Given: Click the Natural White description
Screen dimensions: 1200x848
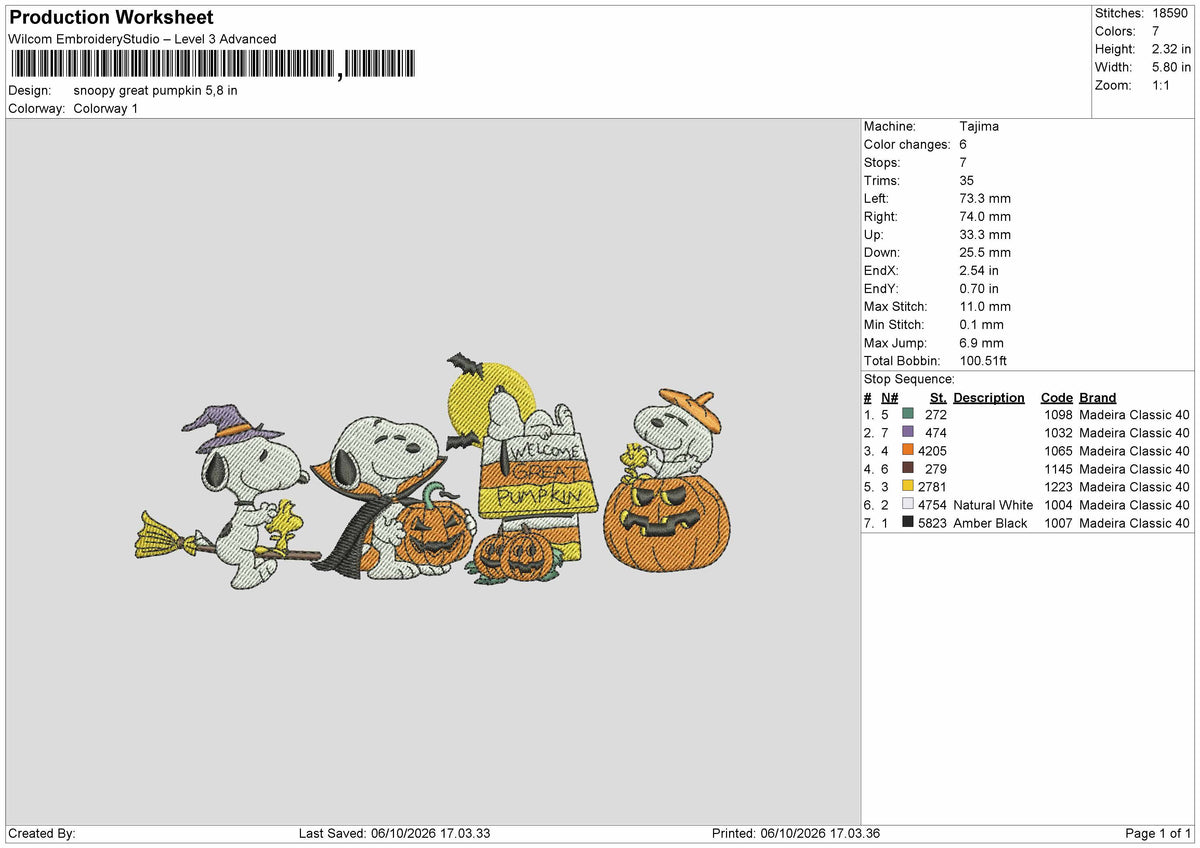Looking at the screenshot, I should coord(993,504).
